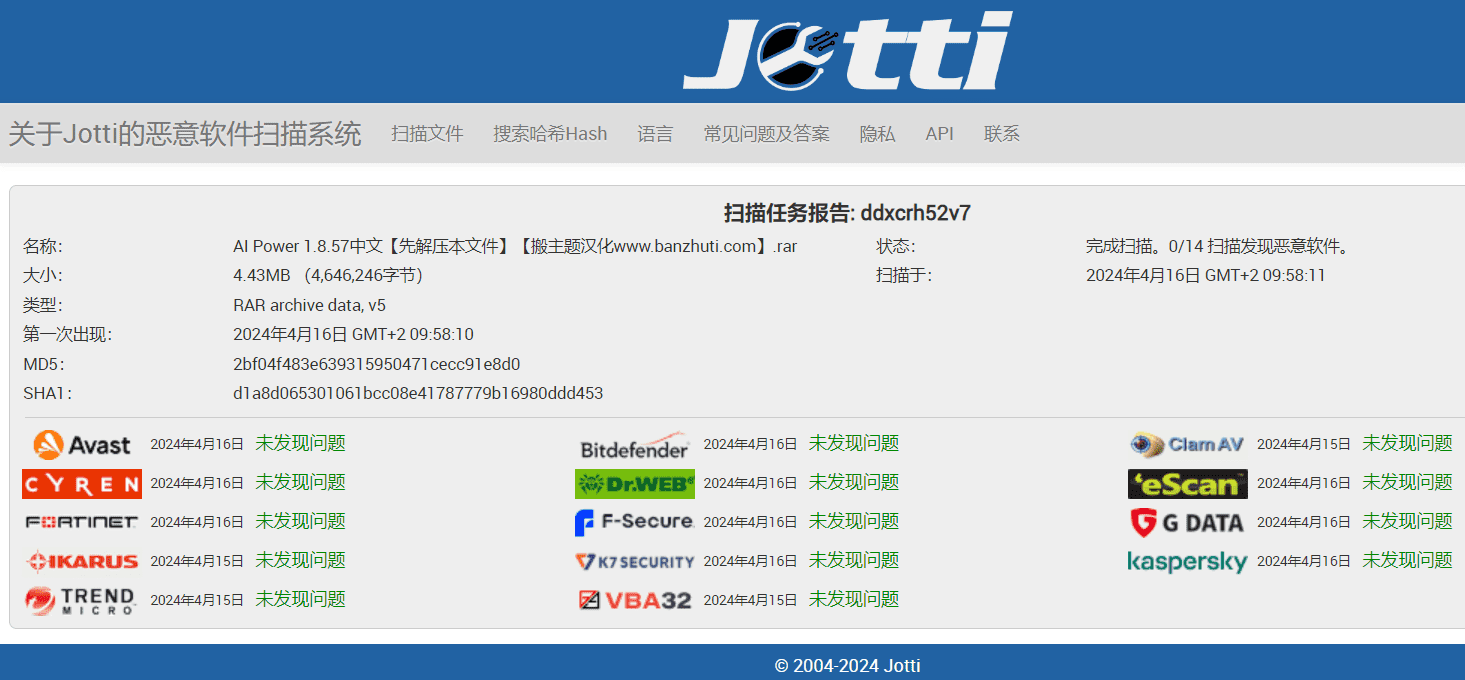Click the type value RAR archive data, v5
Image resolution: width=1465 pixels, height=680 pixels.
[x=310, y=305]
